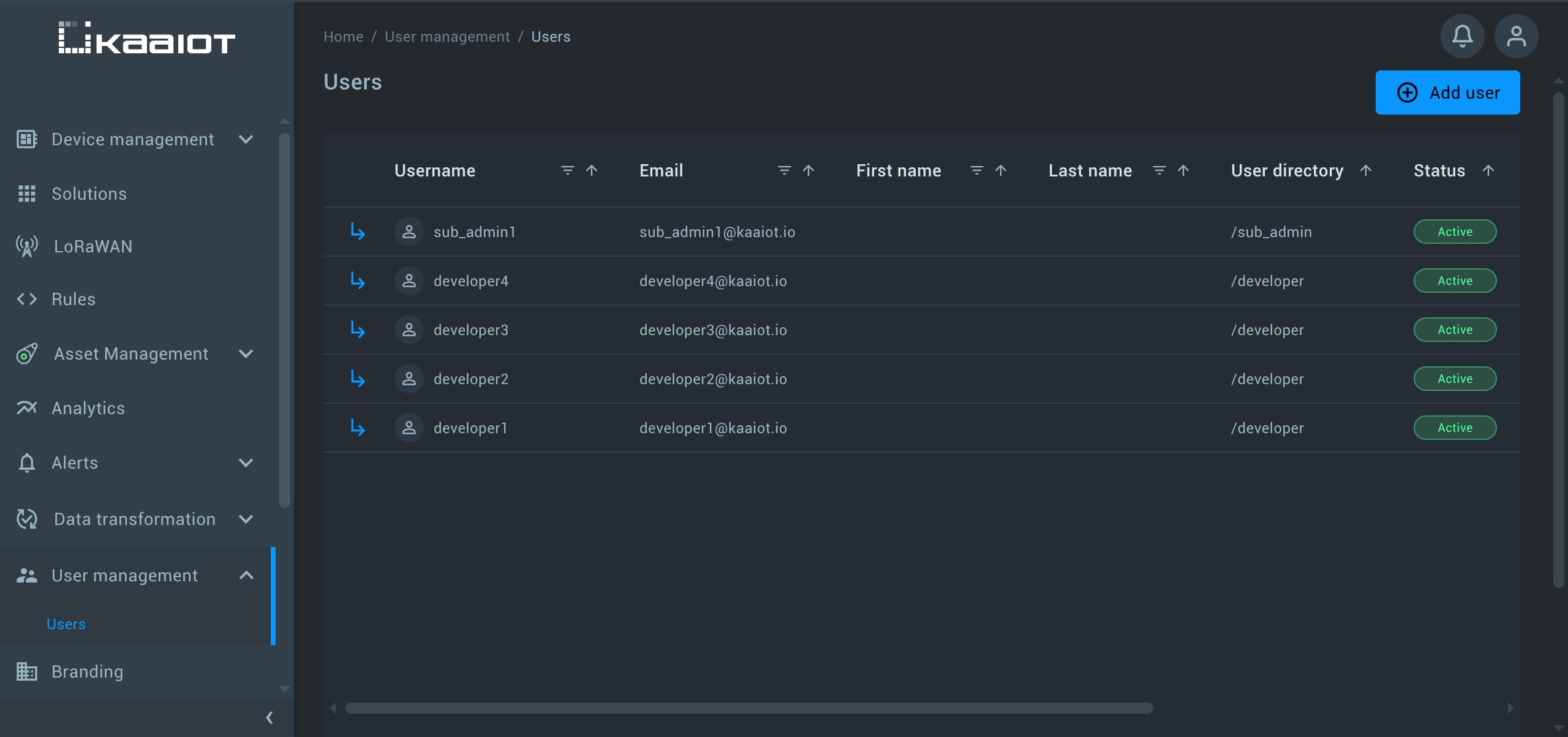Click the Add user button
The image size is (1568, 737).
pos(1447,93)
